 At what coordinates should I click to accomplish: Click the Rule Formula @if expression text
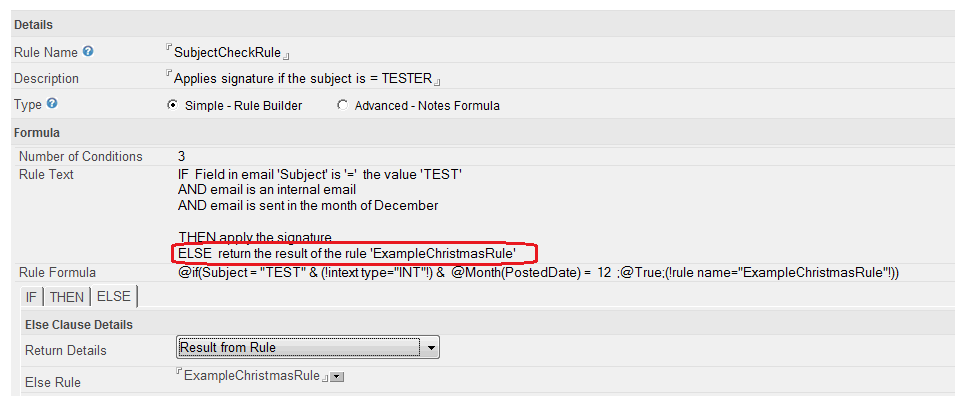pyautogui.click(x=539, y=273)
